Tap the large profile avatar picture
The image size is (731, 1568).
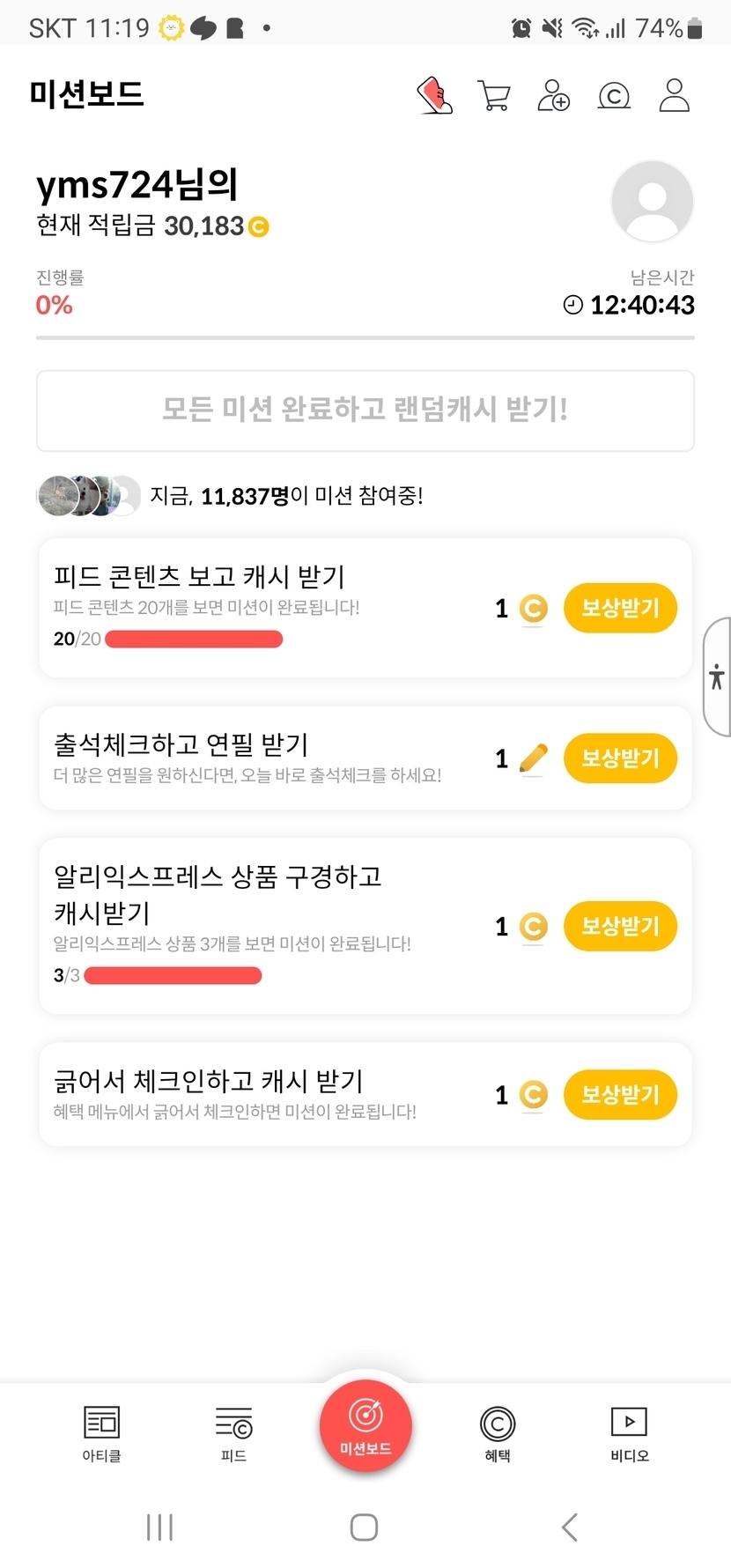point(652,201)
